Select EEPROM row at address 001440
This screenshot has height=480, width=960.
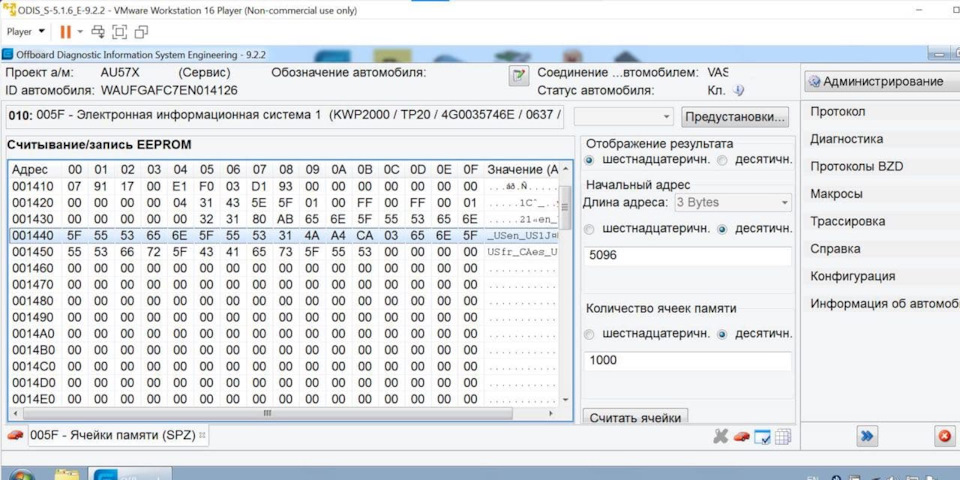point(284,235)
